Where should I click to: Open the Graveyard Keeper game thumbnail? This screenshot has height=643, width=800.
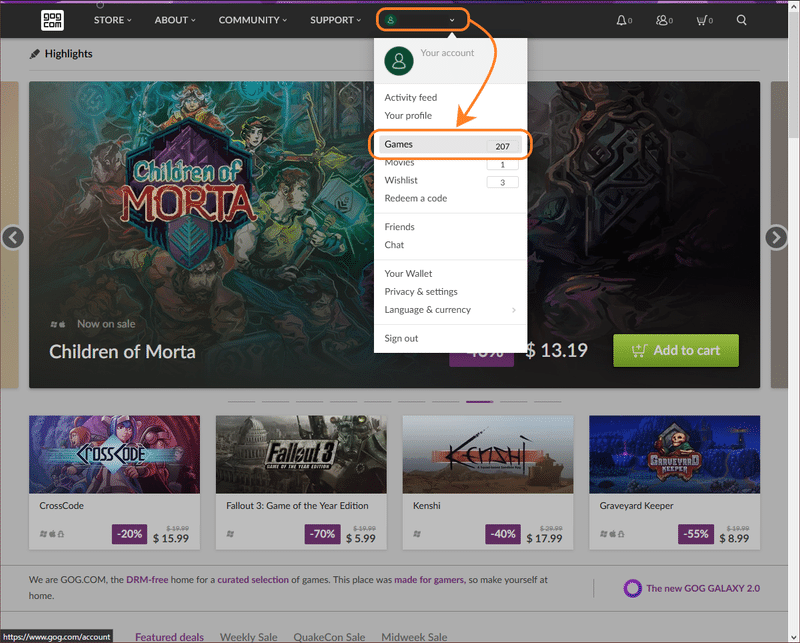coord(674,454)
